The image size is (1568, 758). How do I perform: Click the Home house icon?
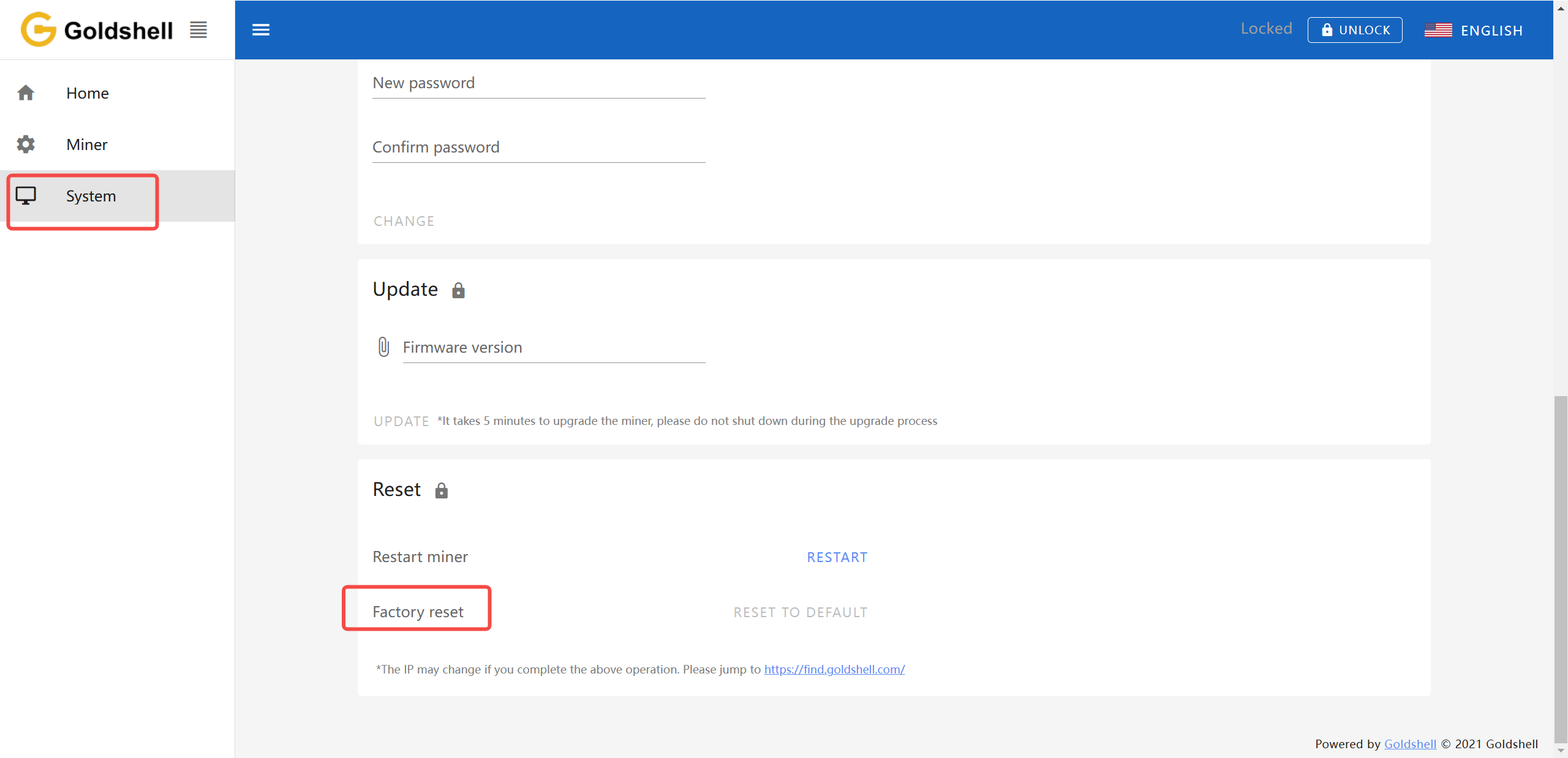(x=26, y=93)
